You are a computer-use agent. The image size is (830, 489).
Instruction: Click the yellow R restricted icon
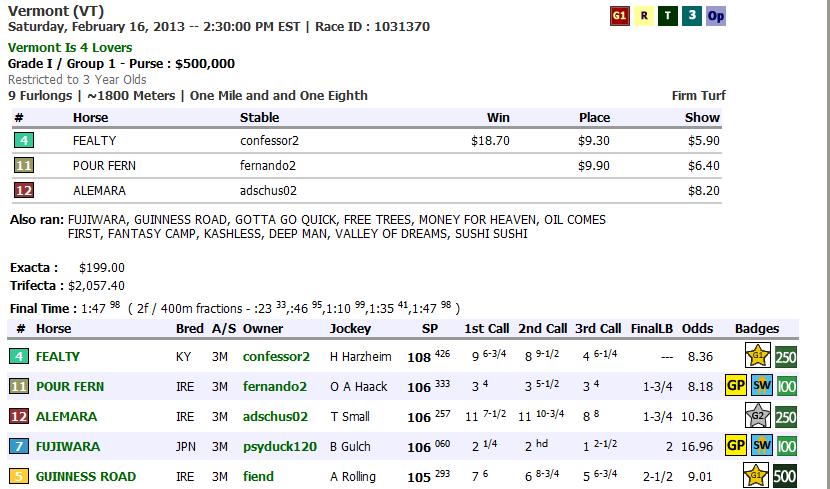(x=645, y=16)
